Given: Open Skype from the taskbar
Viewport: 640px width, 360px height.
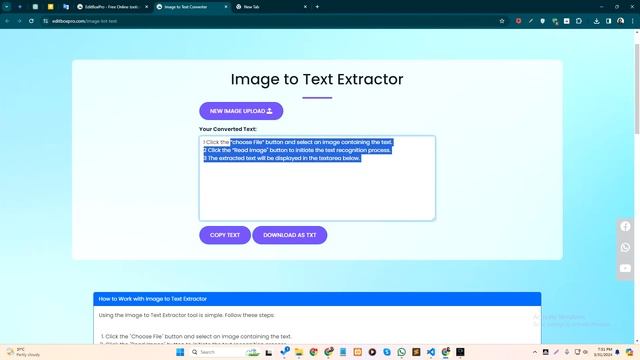Looking at the screenshot, I should tap(387, 352).
